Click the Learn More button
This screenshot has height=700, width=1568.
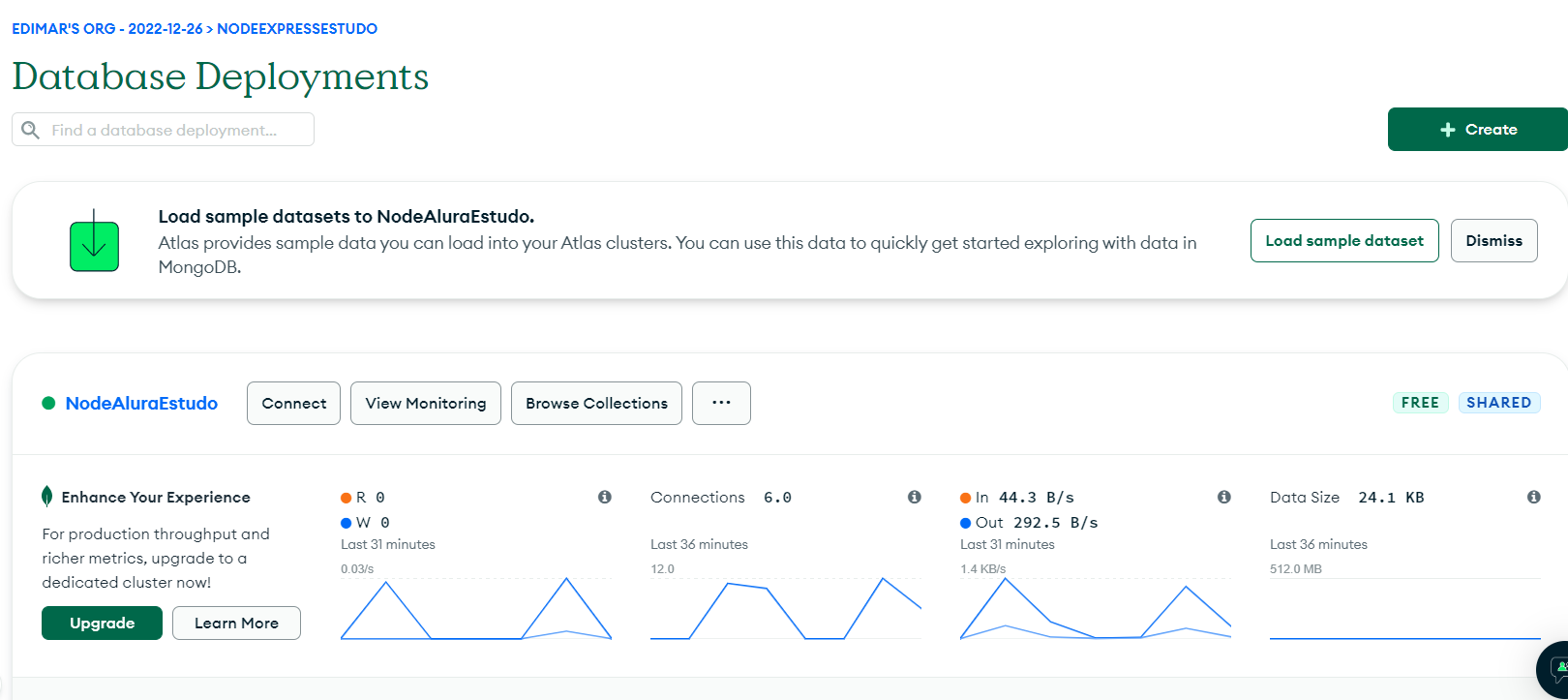coord(236,623)
